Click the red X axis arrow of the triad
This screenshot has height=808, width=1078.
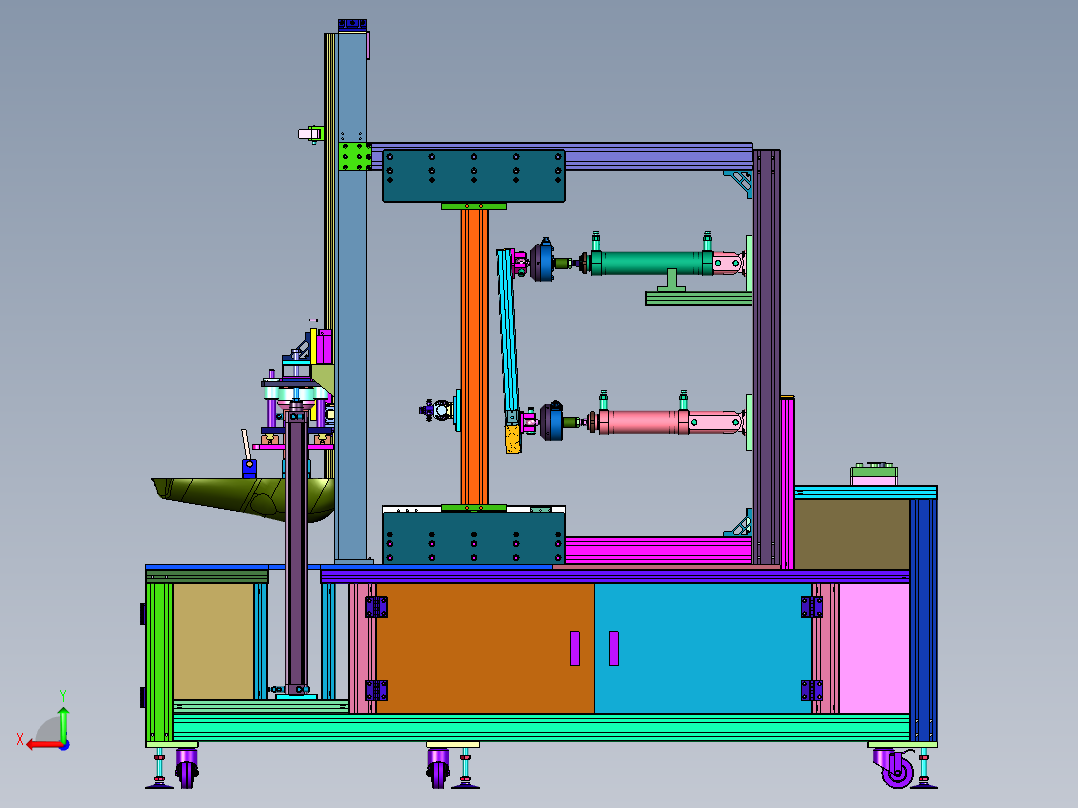[43, 745]
